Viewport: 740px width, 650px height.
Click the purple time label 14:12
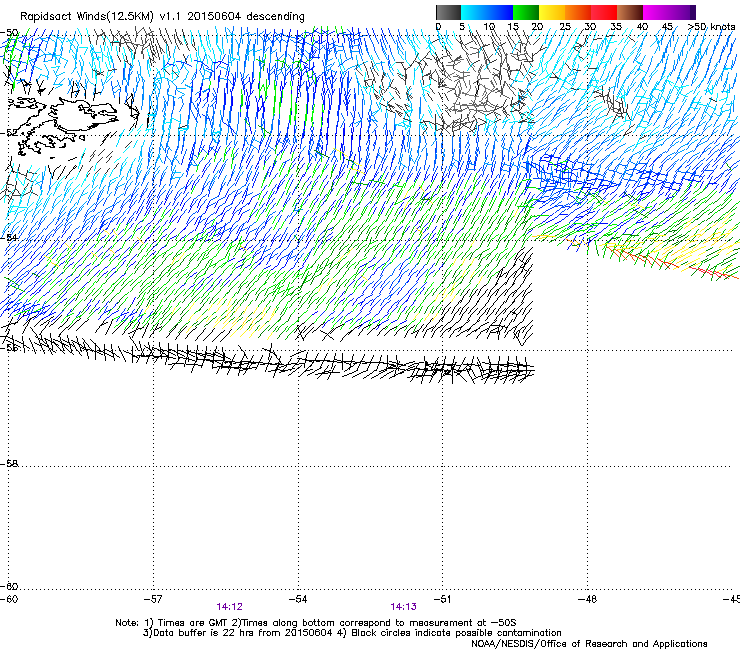tap(229, 607)
